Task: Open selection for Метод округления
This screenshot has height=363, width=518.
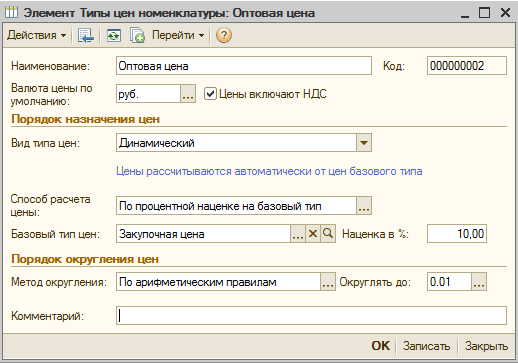Action: point(328,282)
